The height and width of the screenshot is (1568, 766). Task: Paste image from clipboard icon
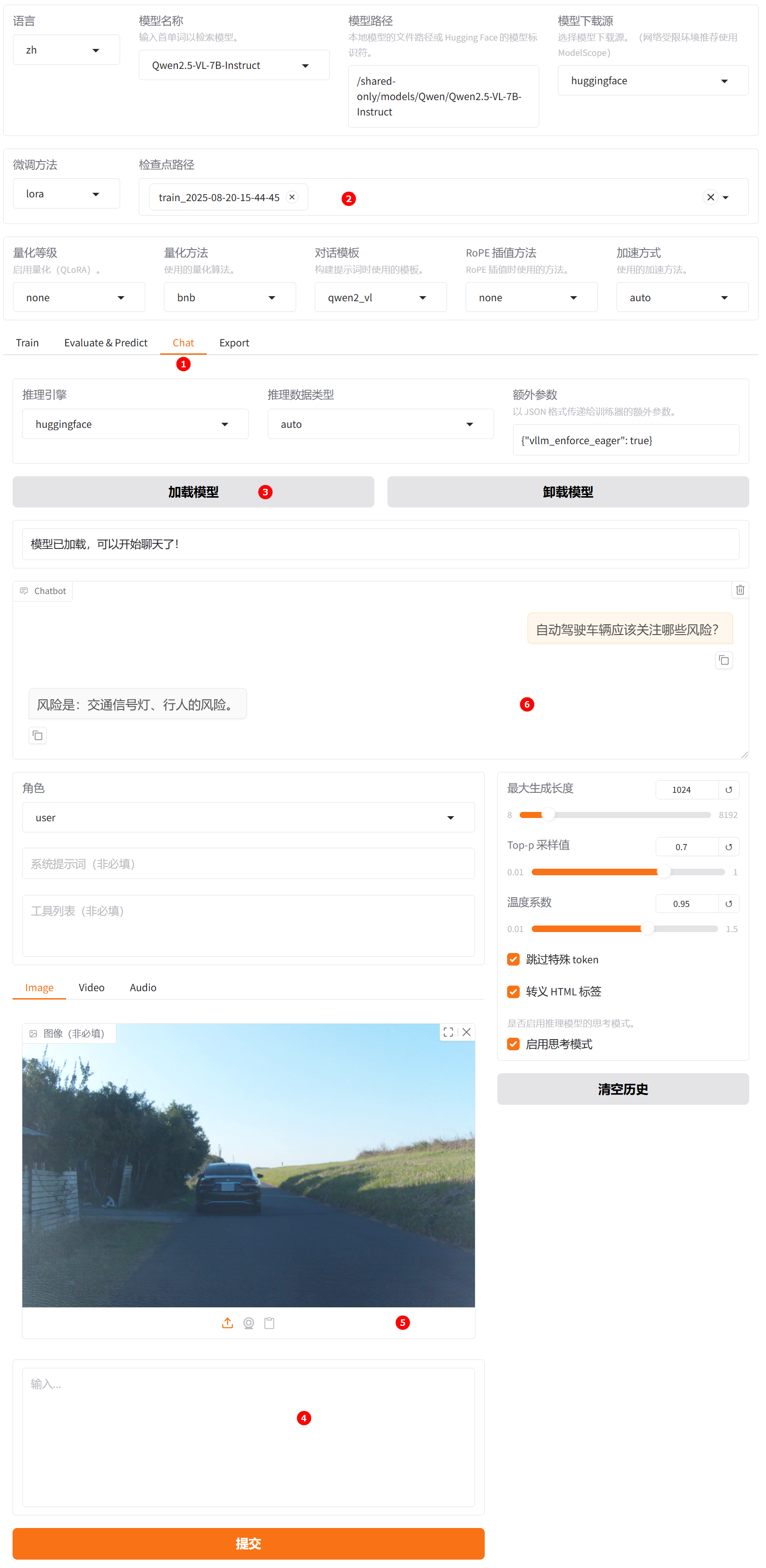(x=269, y=1323)
